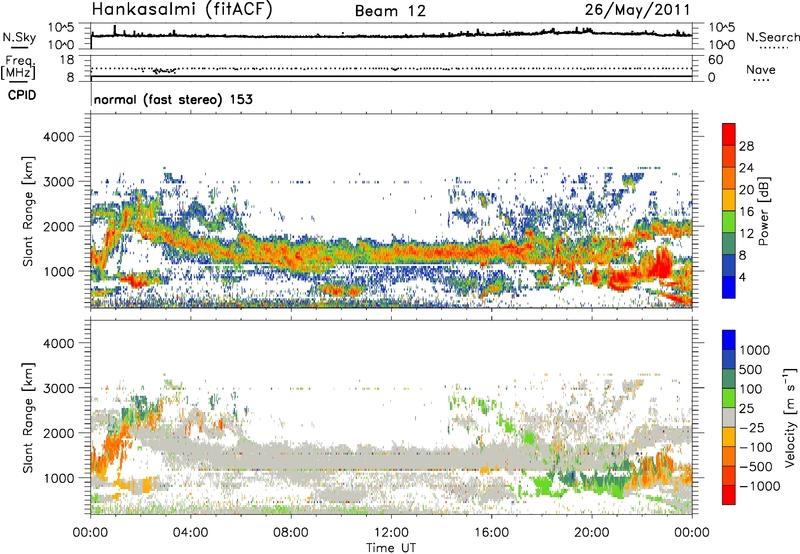Click the '16:00' time tick label
Screen dimensions: 800x554
click(491, 533)
